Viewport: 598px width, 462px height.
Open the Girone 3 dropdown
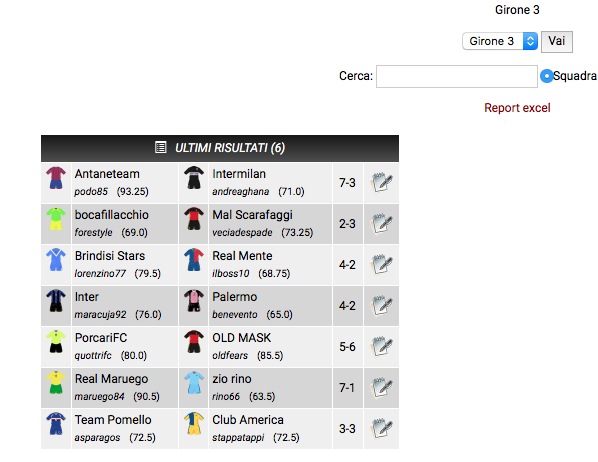500,41
